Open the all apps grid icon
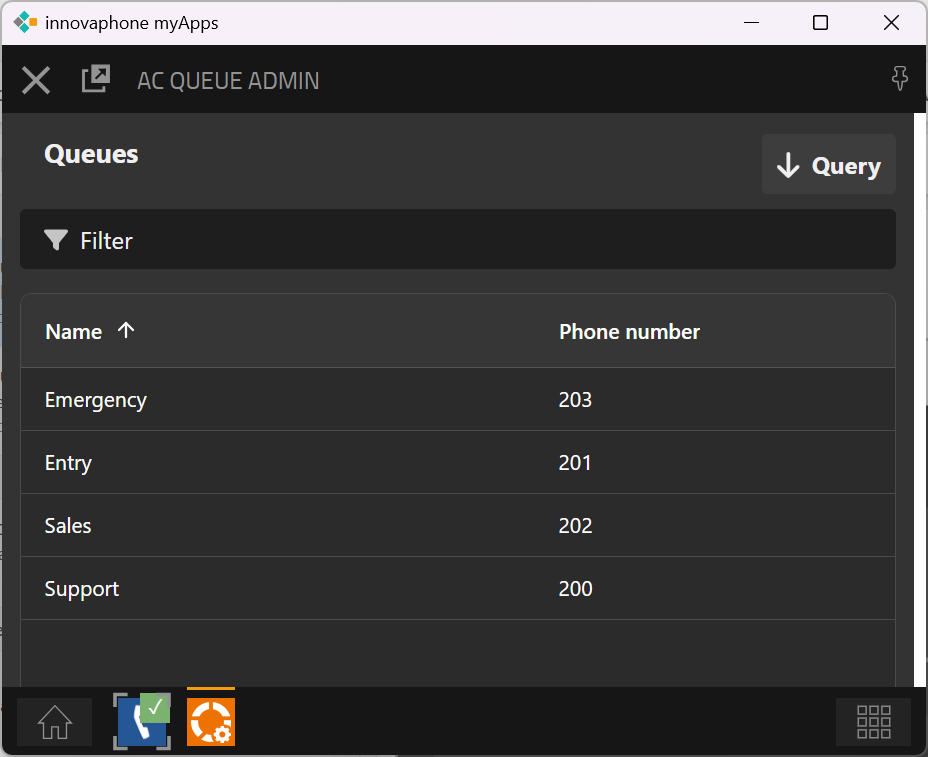 click(873, 722)
